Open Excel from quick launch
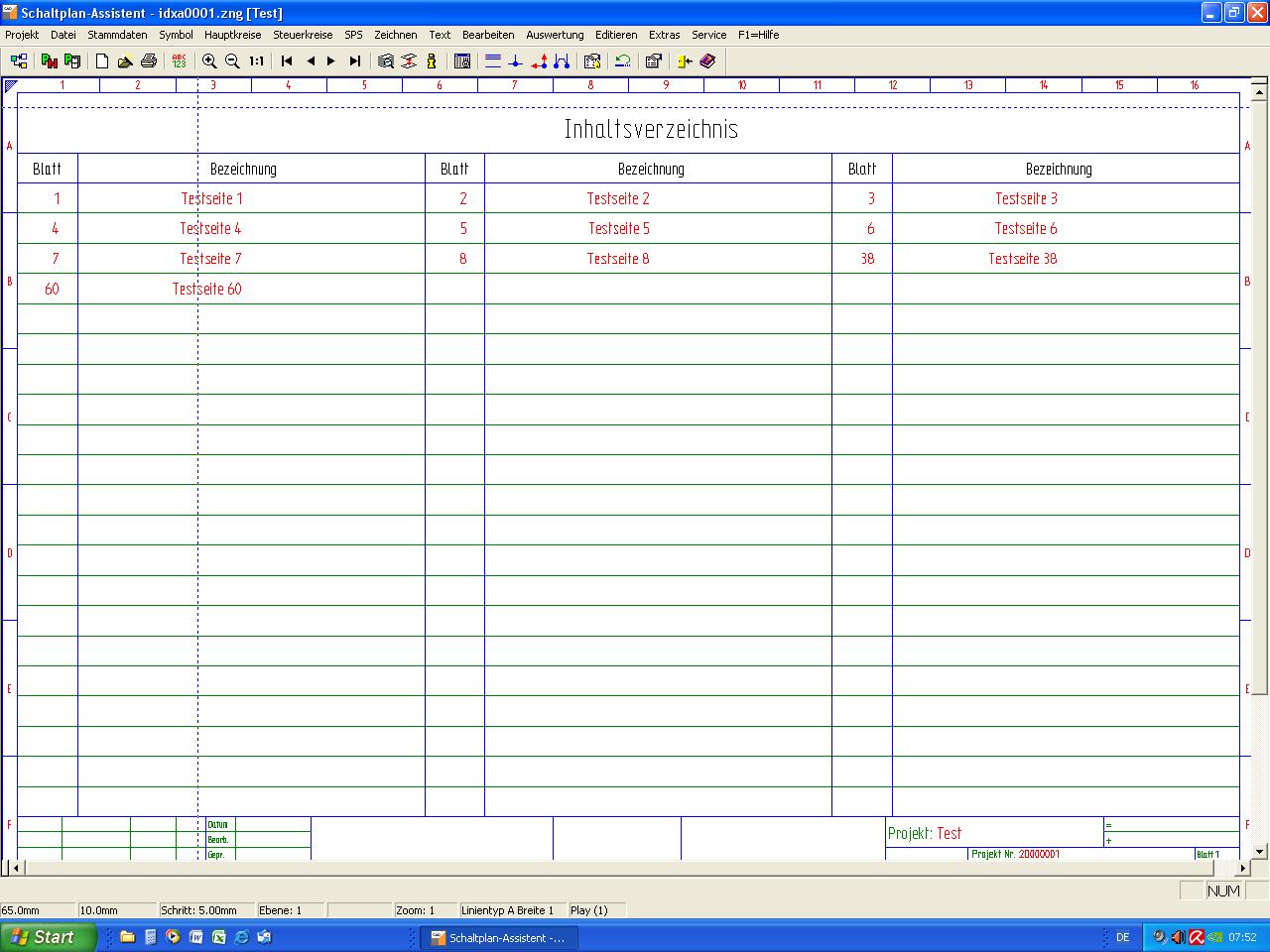The width and height of the screenshot is (1270, 952). (218, 936)
